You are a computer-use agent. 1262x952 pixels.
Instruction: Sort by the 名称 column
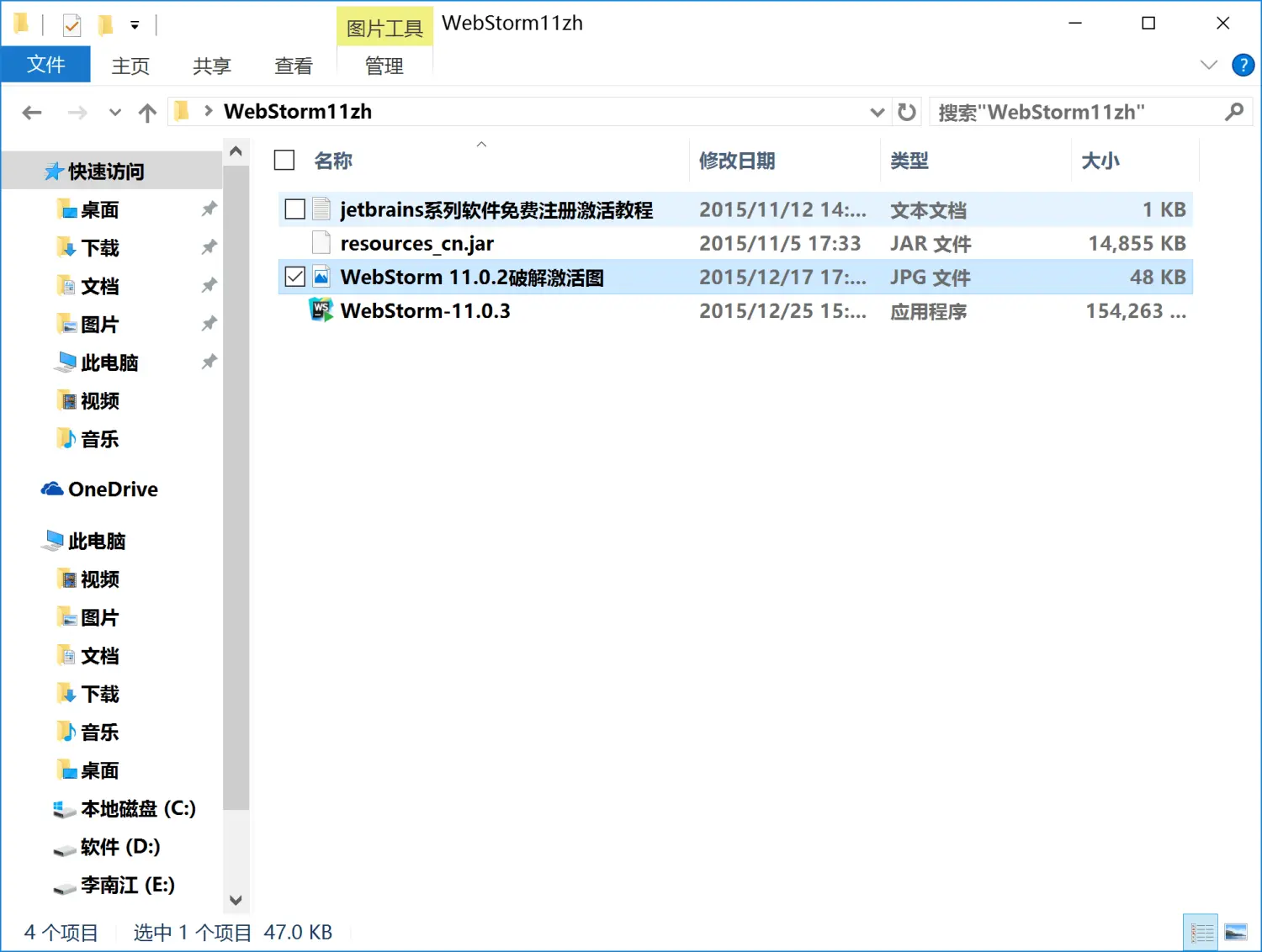[333, 161]
